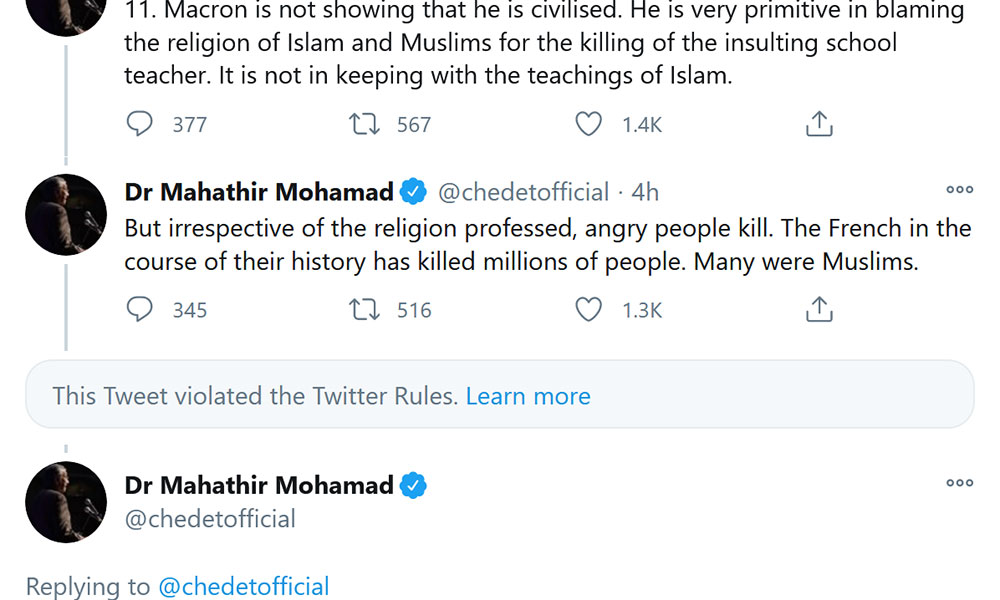Share the 'angry people kill' tweet
This screenshot has height=600, width=1000.
coord(819,310)
